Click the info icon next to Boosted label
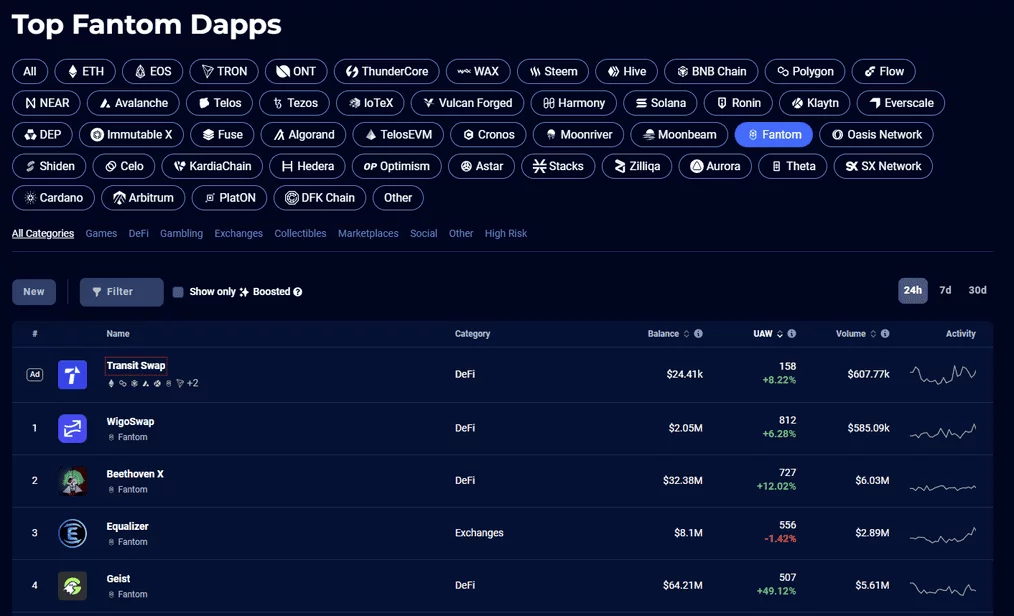Image resolution: width=1014 pixels, height=616 pixels. pyautogui.click(x=297, y=291)
